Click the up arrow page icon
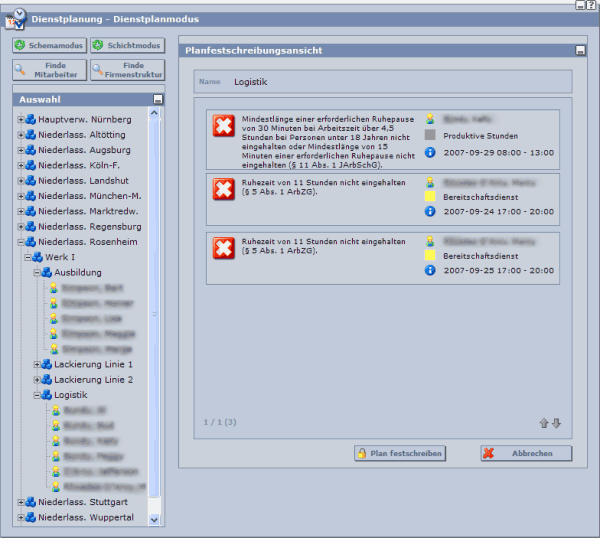 544,423
